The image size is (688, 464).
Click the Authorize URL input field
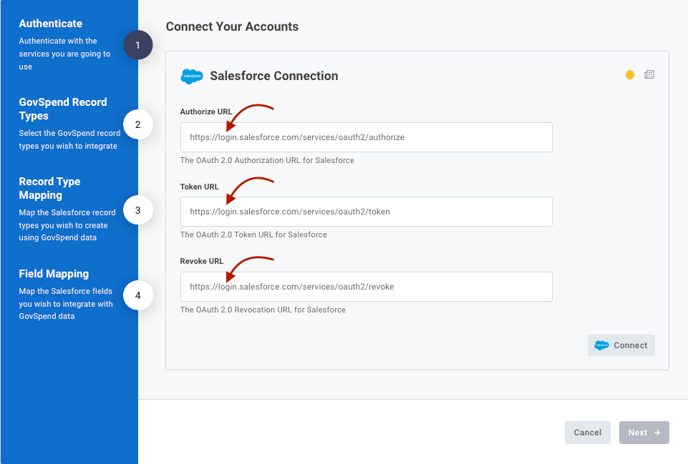click(x=366, y=137)
